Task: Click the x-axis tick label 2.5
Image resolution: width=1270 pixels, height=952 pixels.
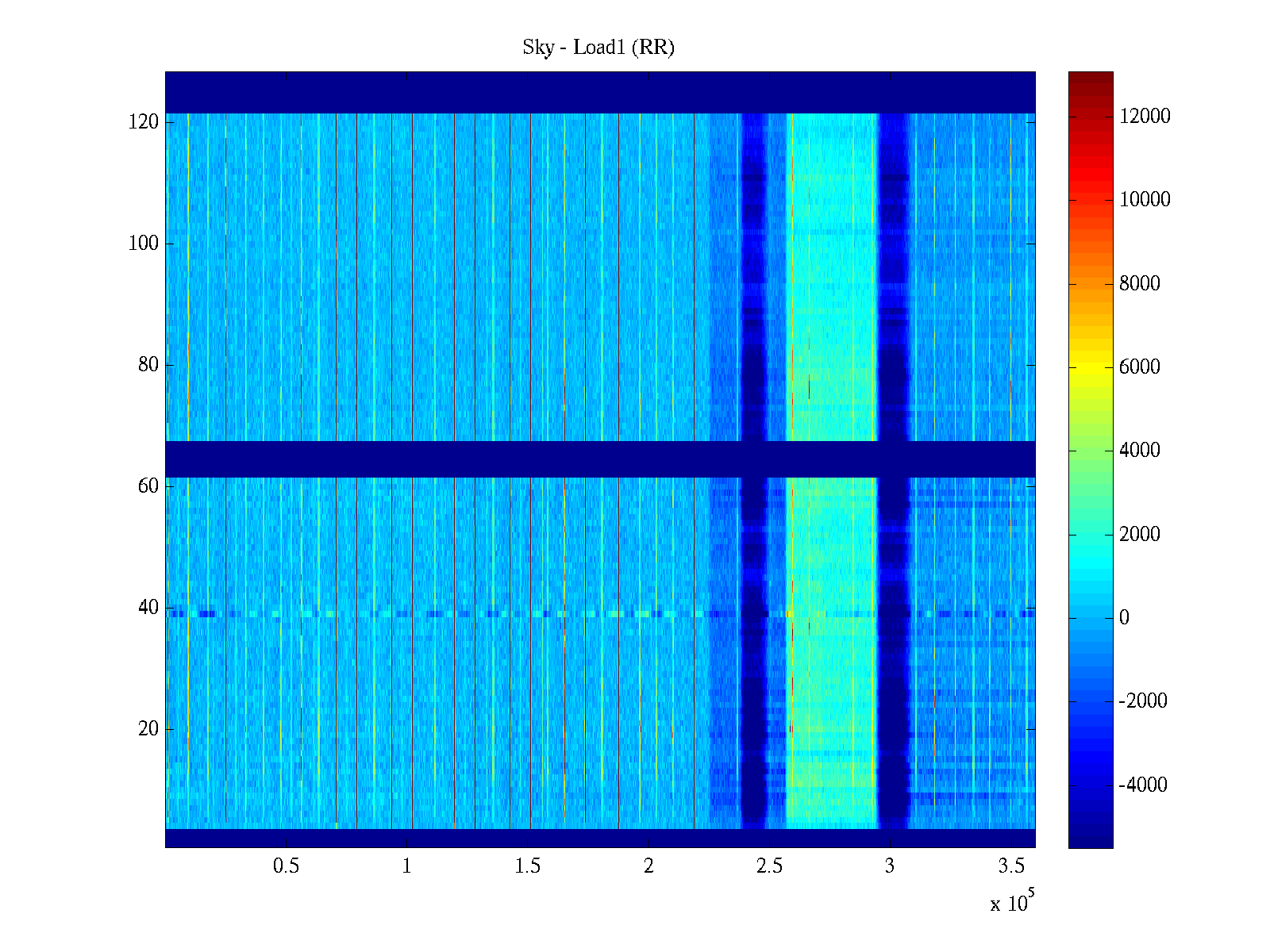Action: (x=769, y=866)
